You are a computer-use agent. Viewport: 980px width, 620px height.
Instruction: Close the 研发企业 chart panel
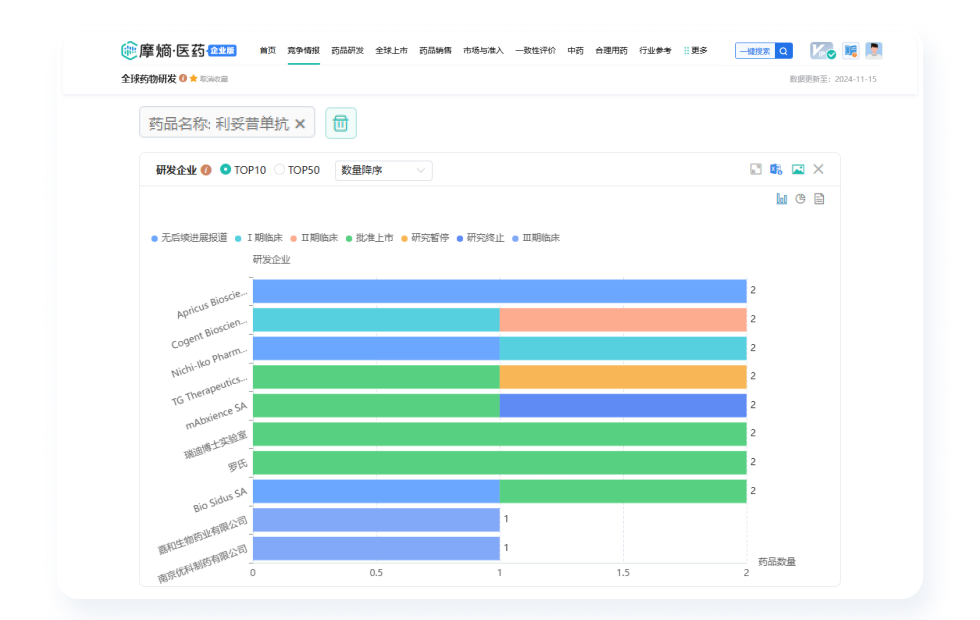(x=819, y=169)
